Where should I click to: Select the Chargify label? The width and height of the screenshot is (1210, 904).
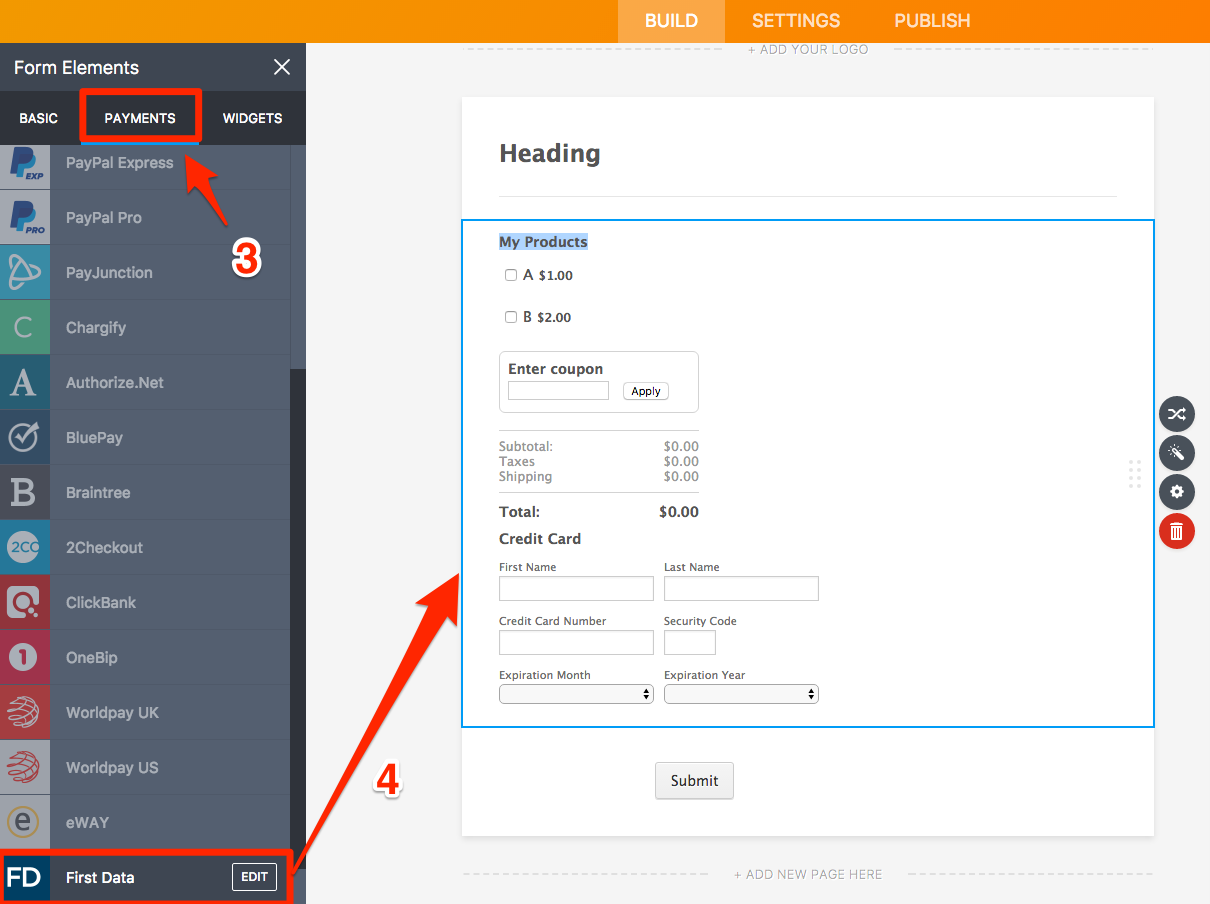[96, 327]
